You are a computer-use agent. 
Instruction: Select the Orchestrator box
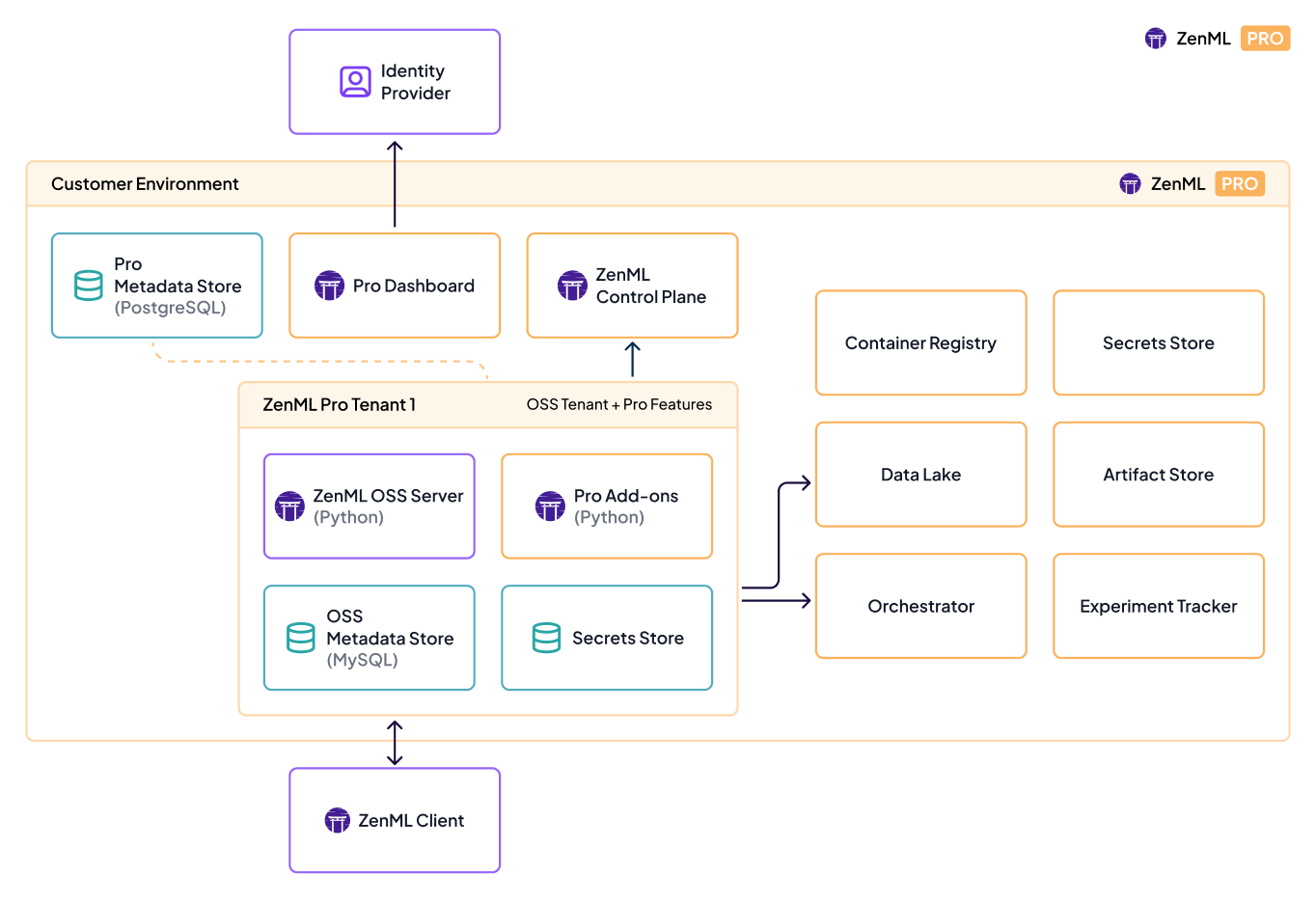[920, 606]
